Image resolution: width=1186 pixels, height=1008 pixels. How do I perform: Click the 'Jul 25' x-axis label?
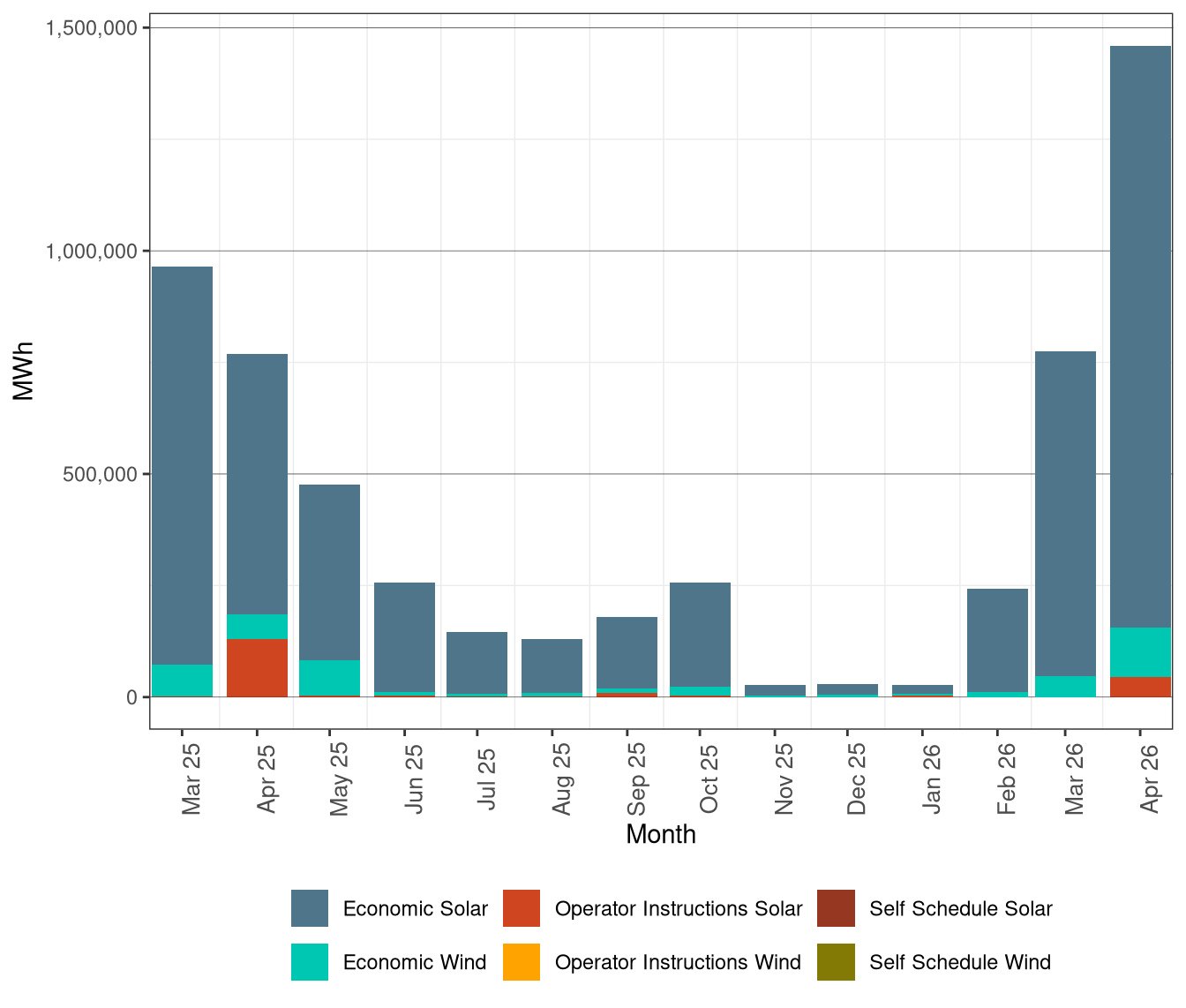click(486, 779)
